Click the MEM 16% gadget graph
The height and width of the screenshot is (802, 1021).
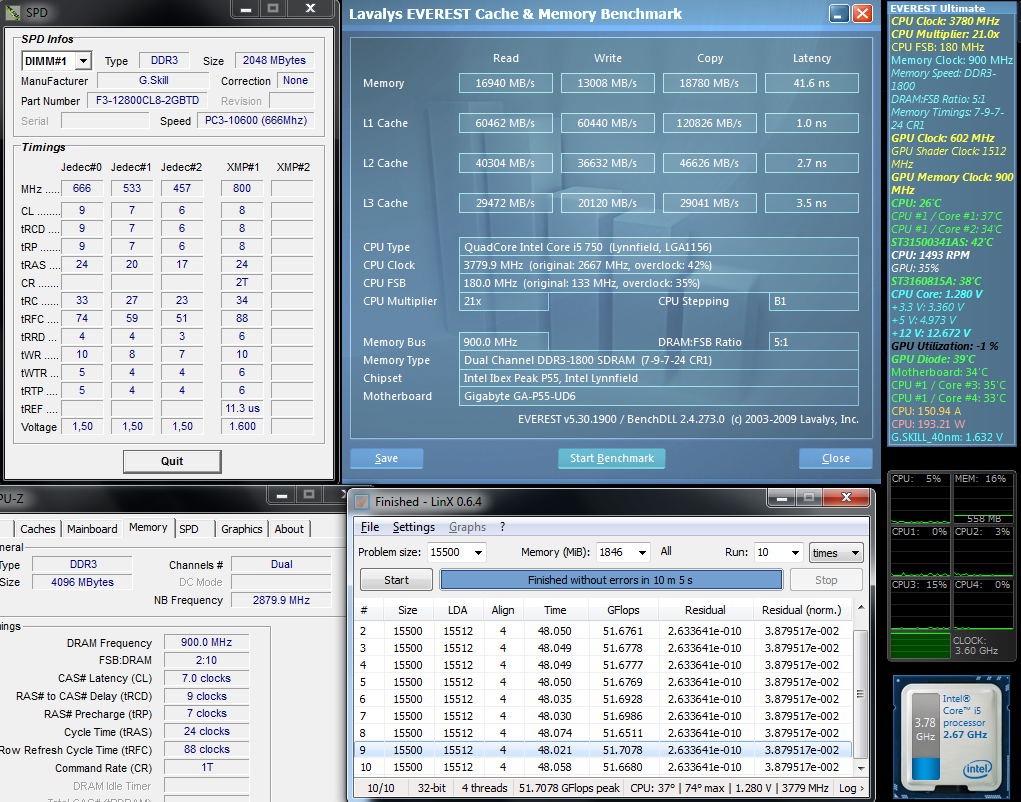tap(983, 498)
